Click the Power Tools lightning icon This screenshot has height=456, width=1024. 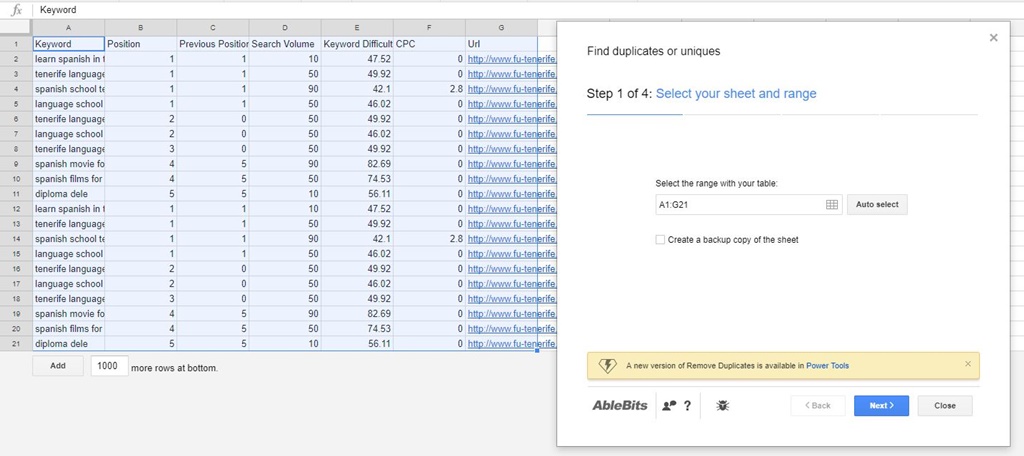(607, 365)
